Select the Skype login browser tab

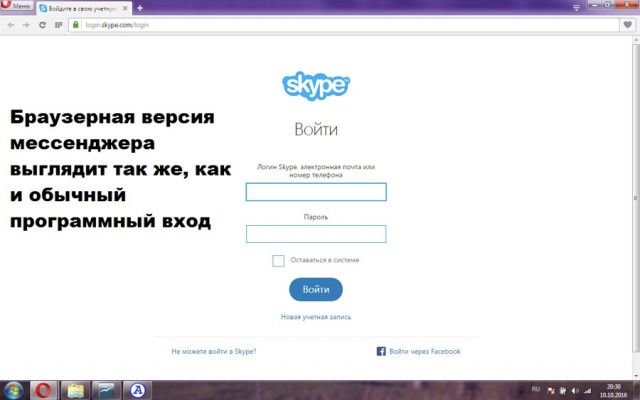point(84,8)
